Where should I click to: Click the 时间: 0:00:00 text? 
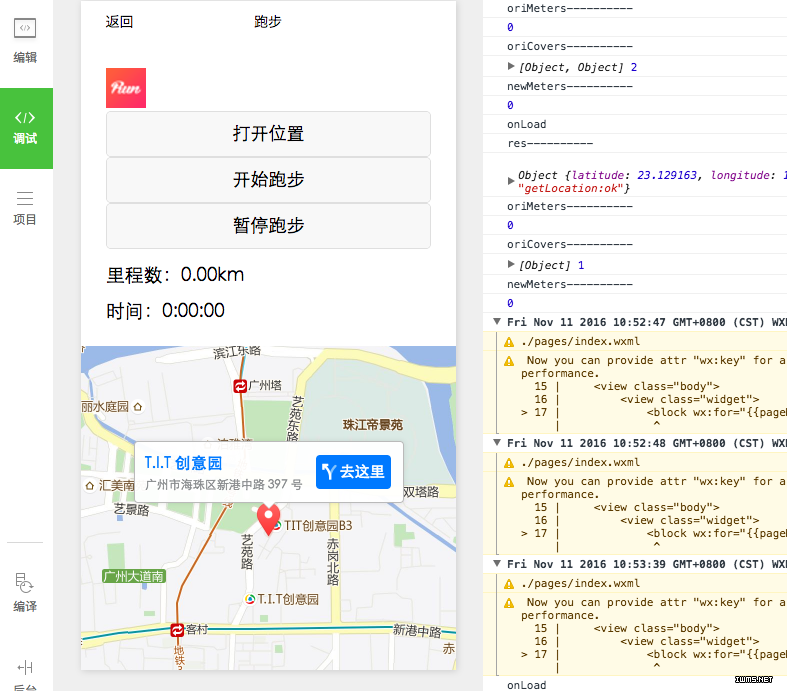point(166,311)
